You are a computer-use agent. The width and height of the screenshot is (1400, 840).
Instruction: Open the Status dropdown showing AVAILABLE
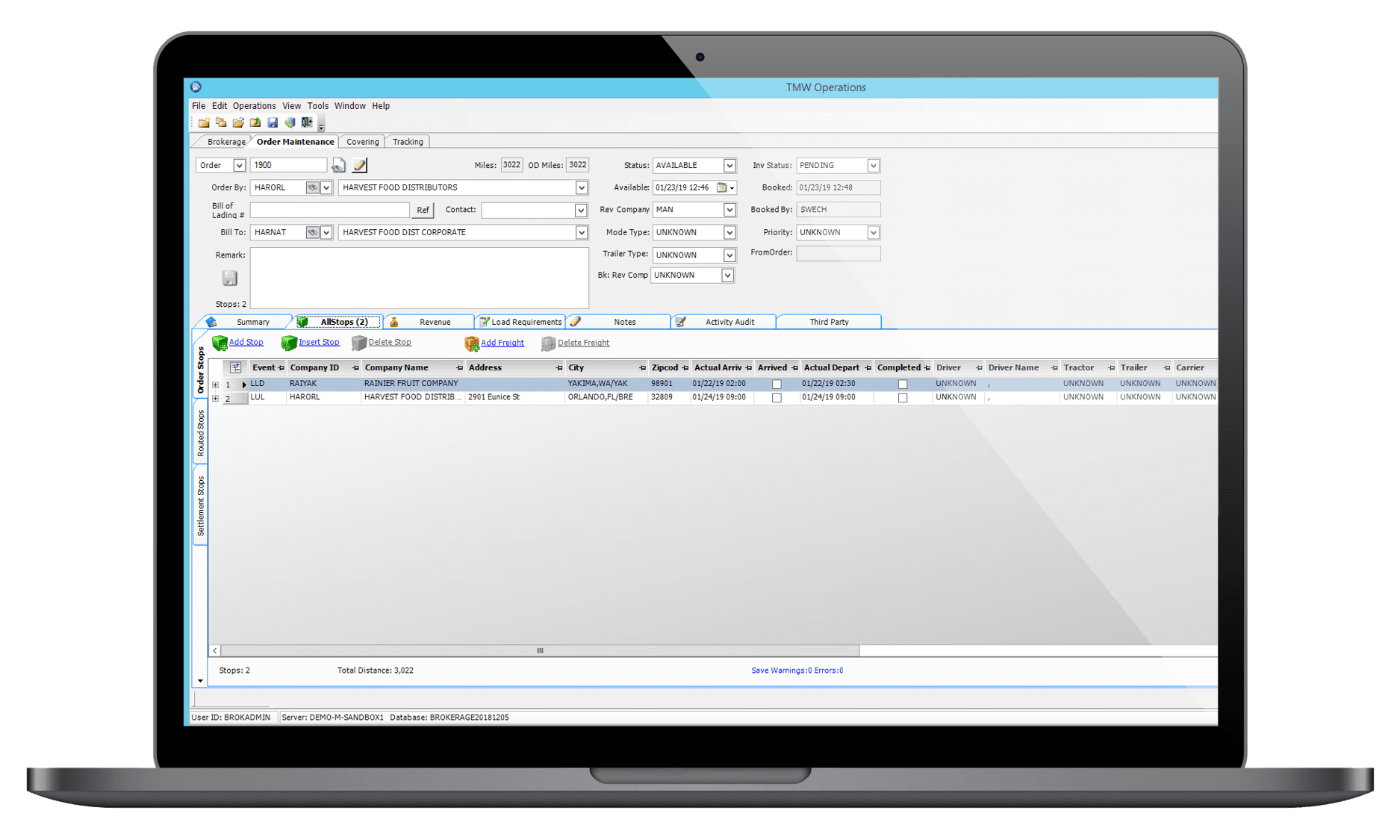pos(728,165)
